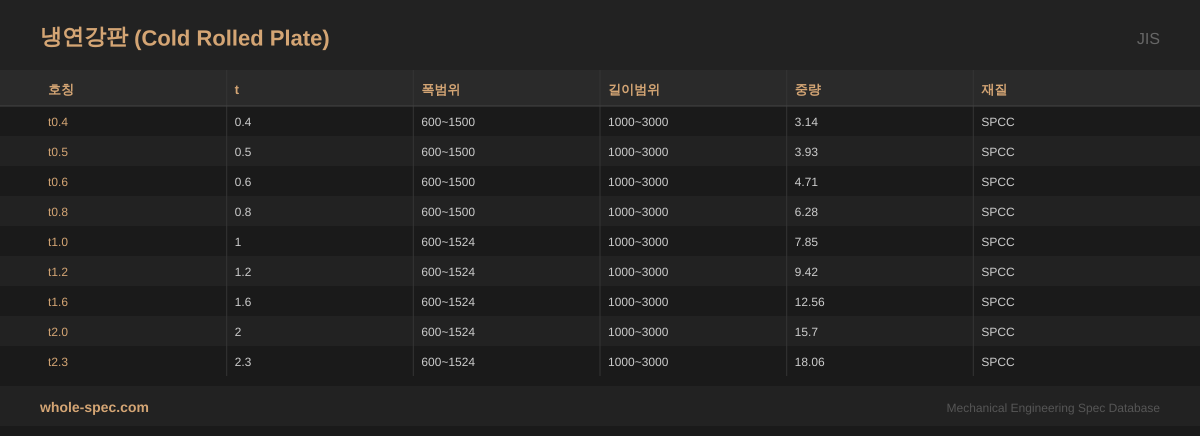Select the t2.3 designation entry
The width and height of the screenshot is (1200, 436).
[58, 362]
